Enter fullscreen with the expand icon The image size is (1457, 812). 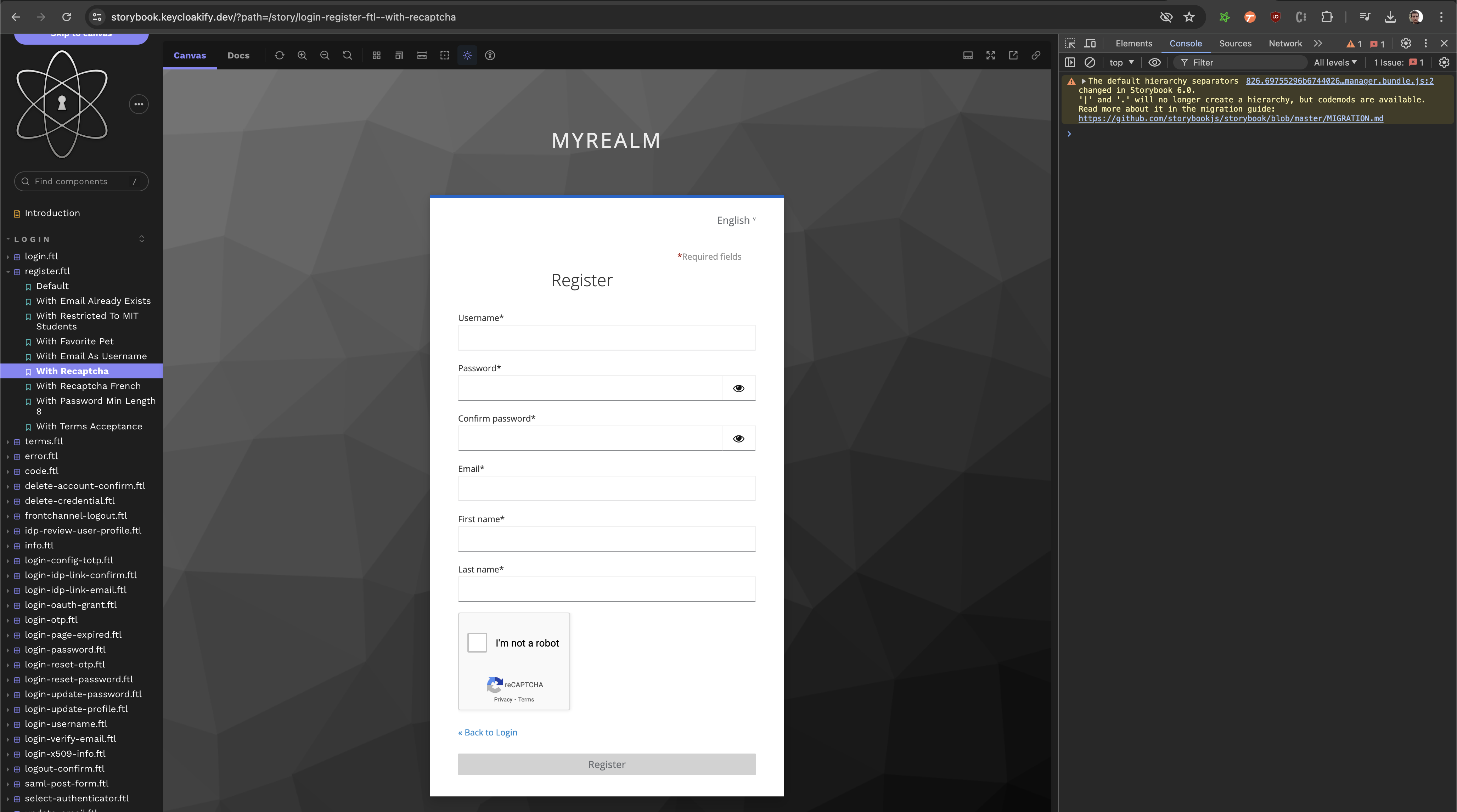[x=990, y=55]
